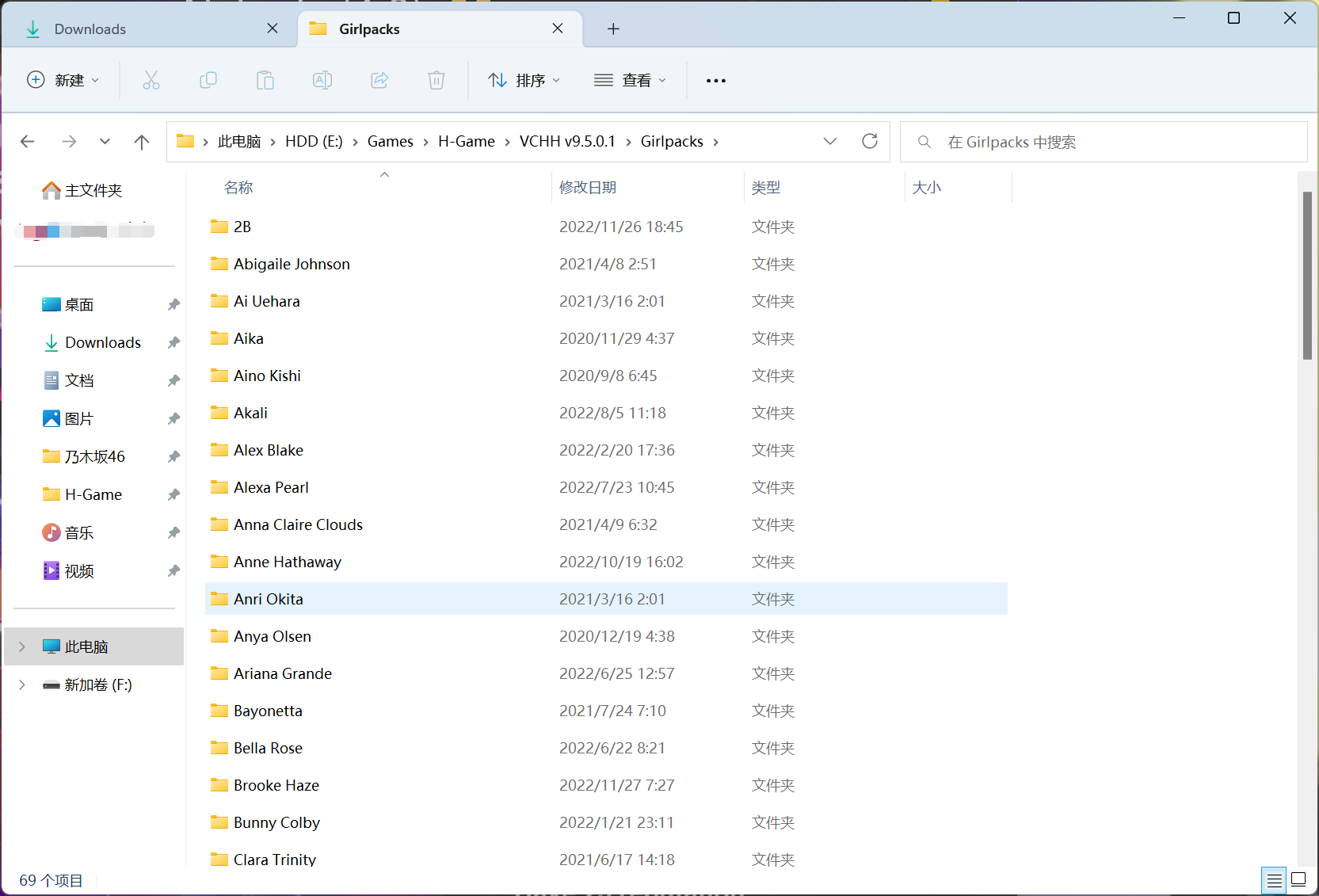
Task: Close the Downloads tab
Action: (273, 29)
